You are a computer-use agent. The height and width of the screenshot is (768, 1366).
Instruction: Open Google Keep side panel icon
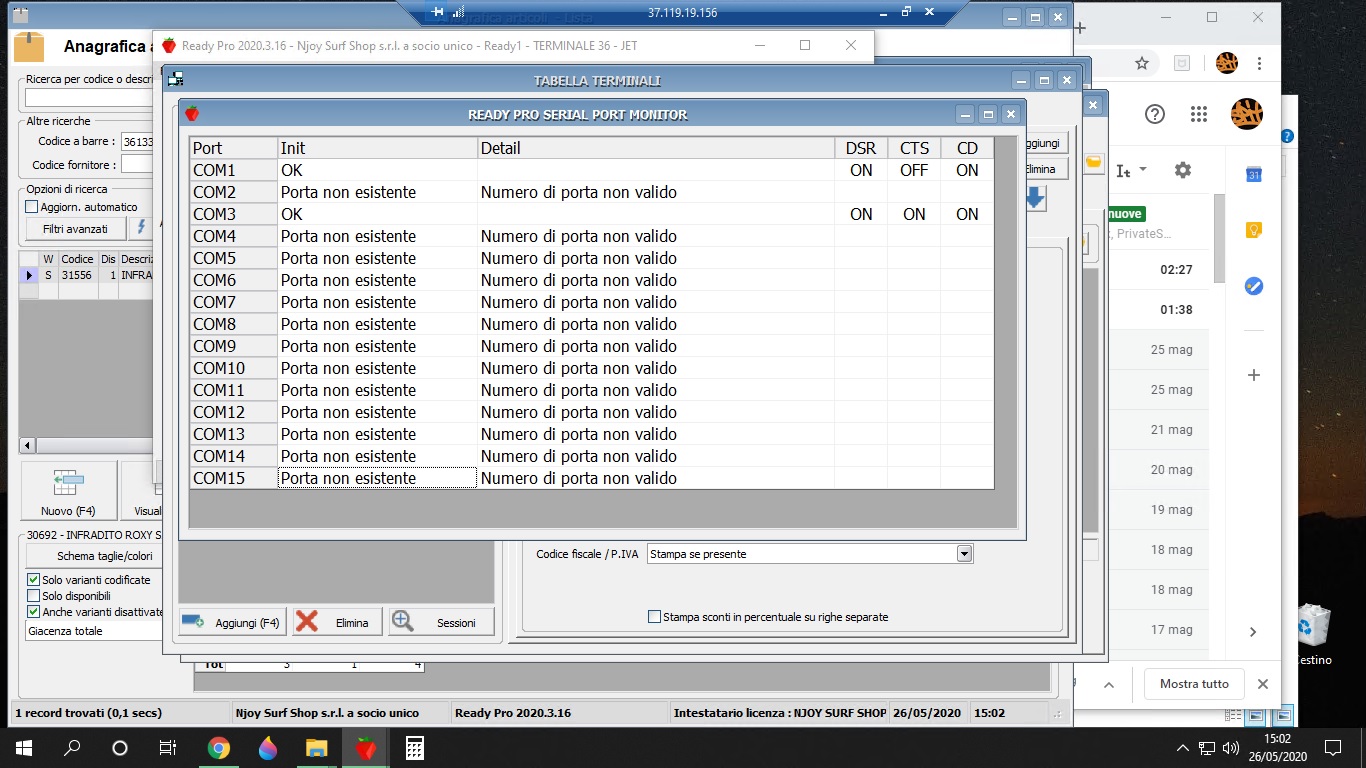[1253, 230]
